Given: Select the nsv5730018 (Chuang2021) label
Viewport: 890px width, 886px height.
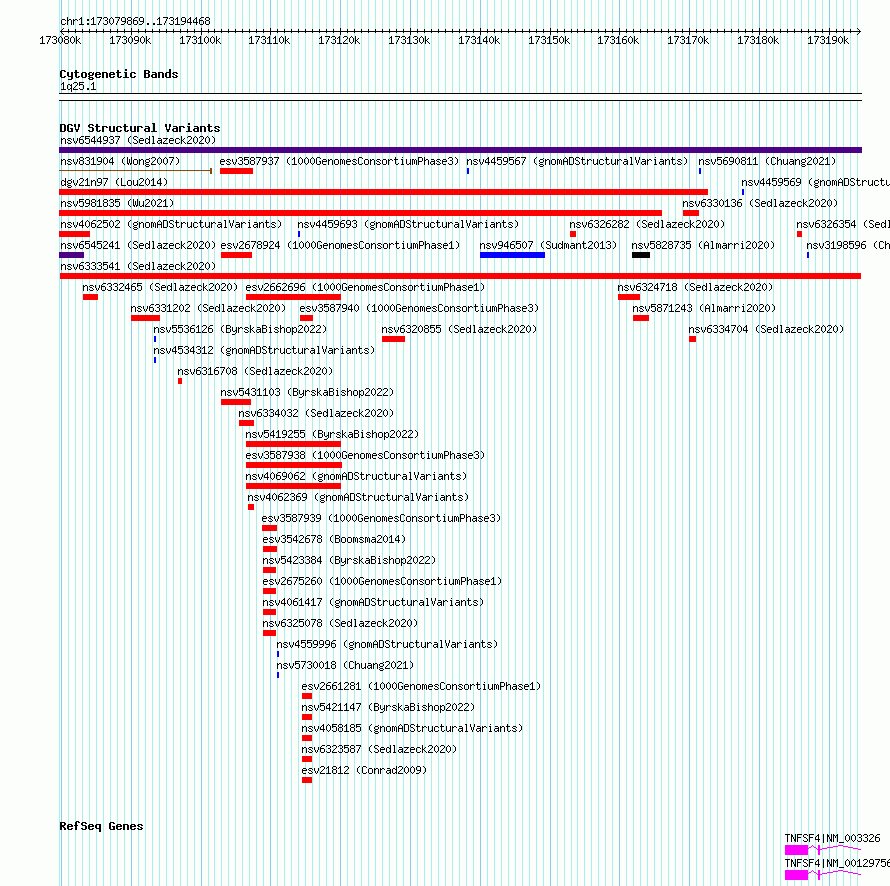Looking at the screenshot, I should pos(345,665).
